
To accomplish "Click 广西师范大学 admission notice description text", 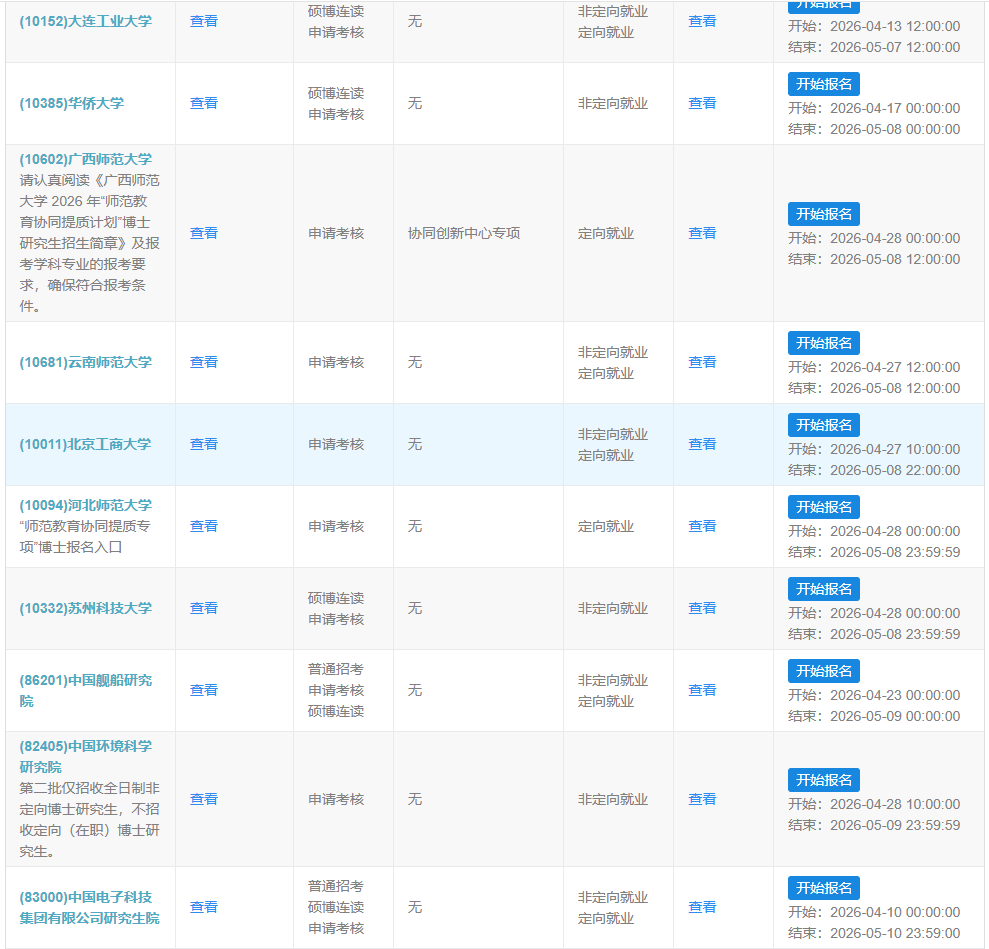I will pos(90,243).
